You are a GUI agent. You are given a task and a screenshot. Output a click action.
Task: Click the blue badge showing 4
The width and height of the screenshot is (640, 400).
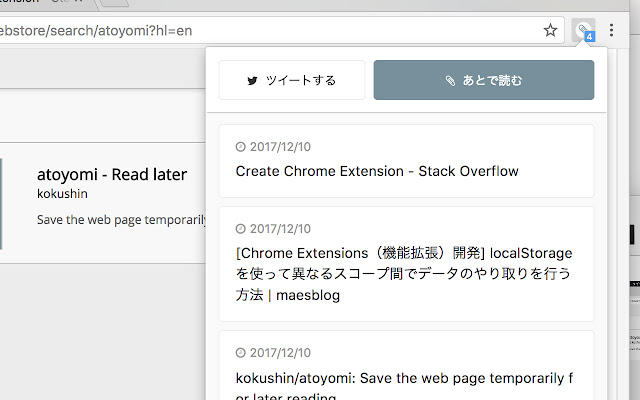590,37
